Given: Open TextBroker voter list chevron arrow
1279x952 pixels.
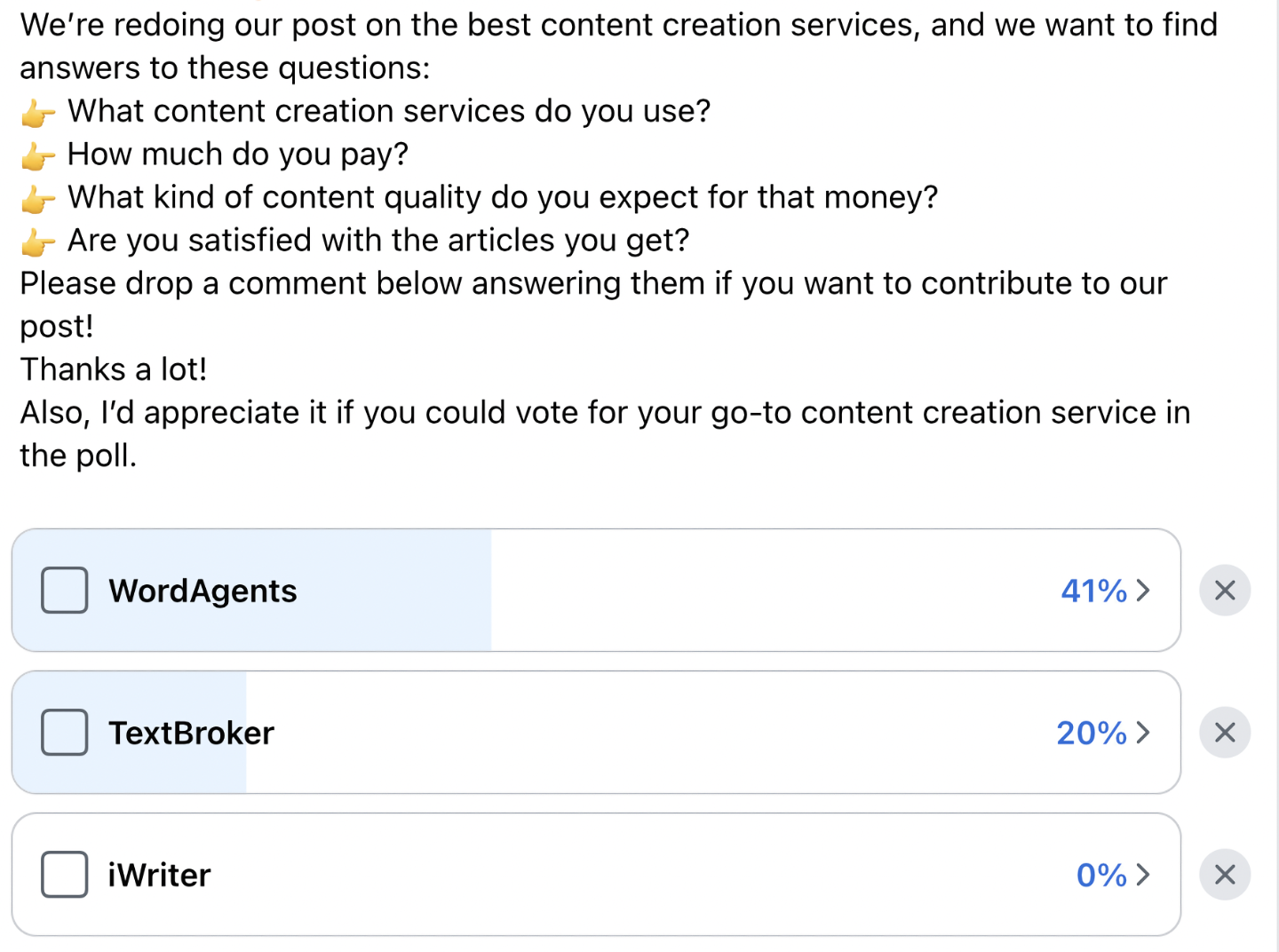Looking at the screenshot, I should point(1144,733).
